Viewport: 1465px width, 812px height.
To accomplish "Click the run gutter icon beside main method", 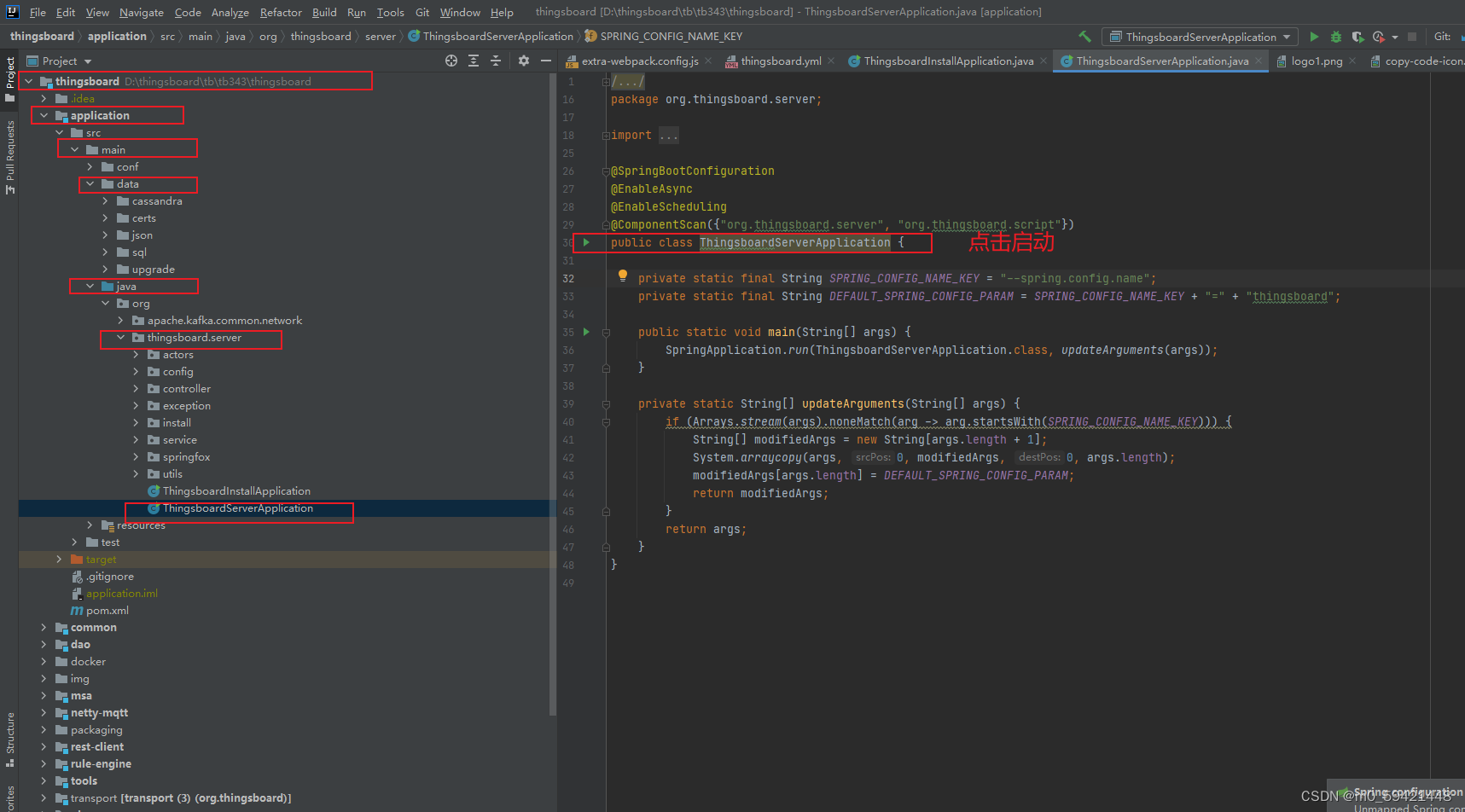I will [586, 332].
